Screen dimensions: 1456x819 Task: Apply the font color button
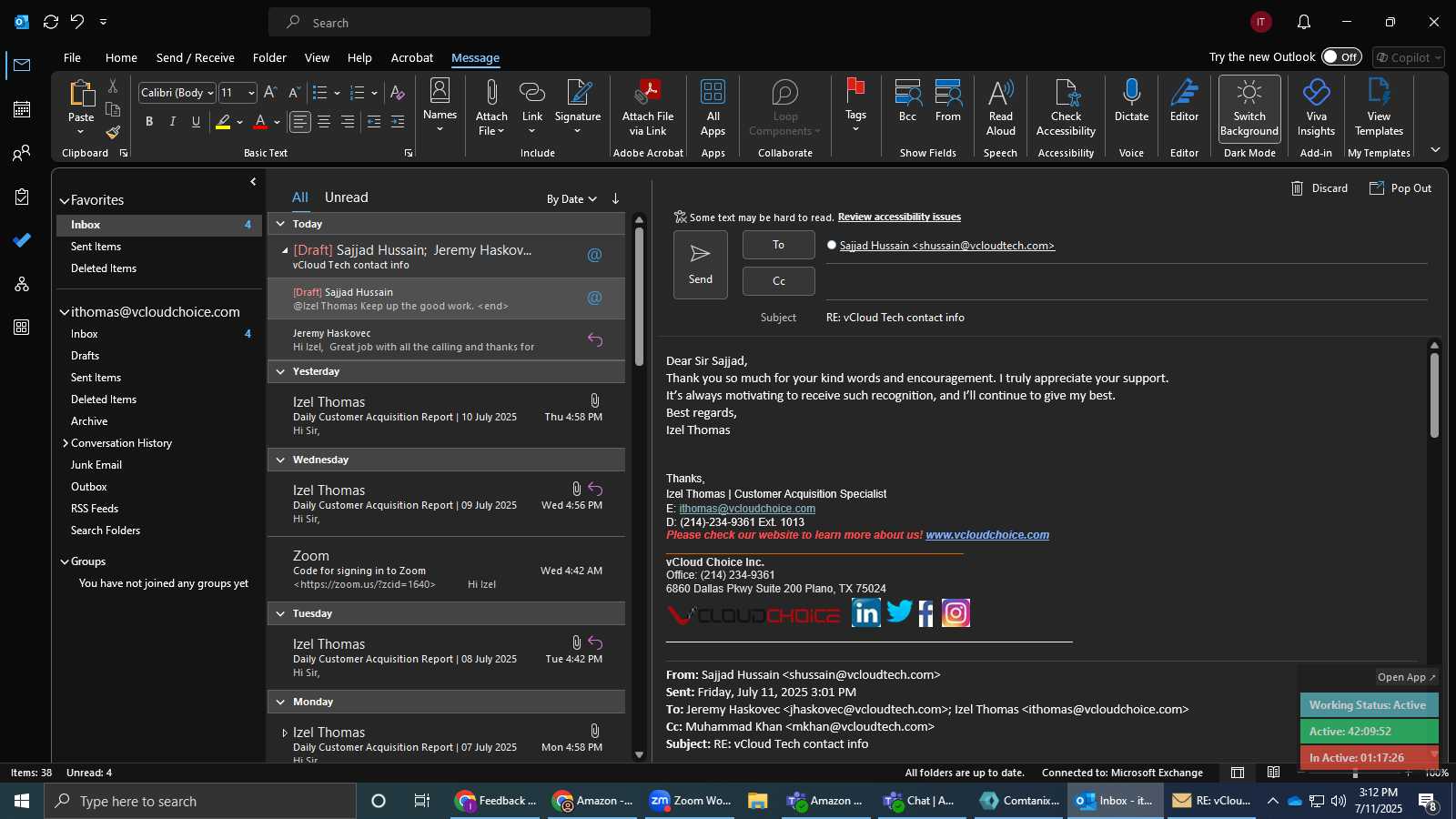(260, 122)
